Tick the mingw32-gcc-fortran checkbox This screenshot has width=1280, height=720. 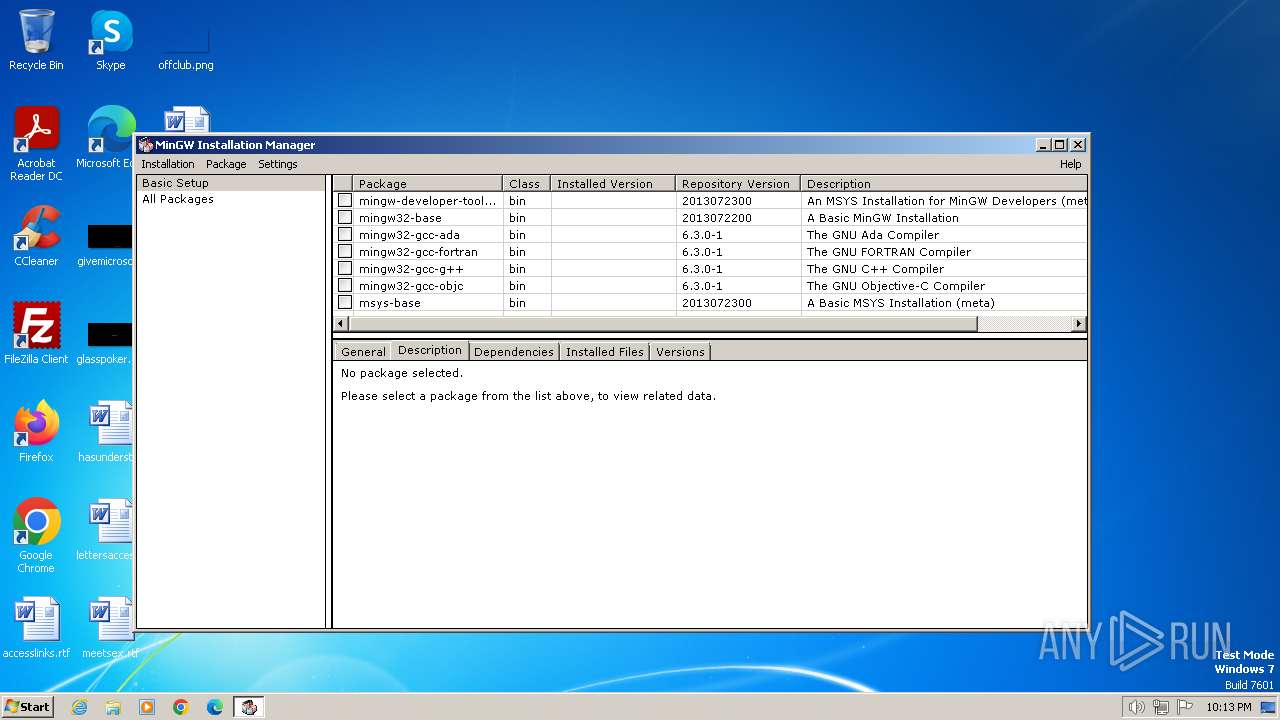[x=345, y=251]
